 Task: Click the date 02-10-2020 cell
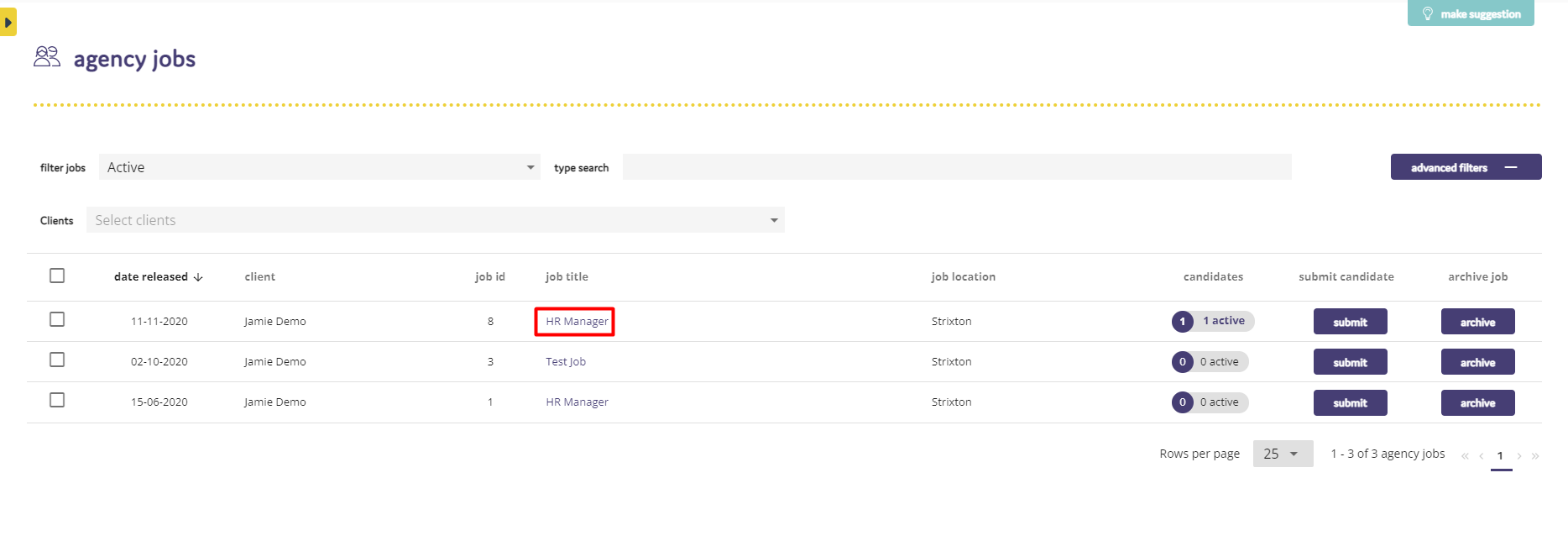coord(159,362)
